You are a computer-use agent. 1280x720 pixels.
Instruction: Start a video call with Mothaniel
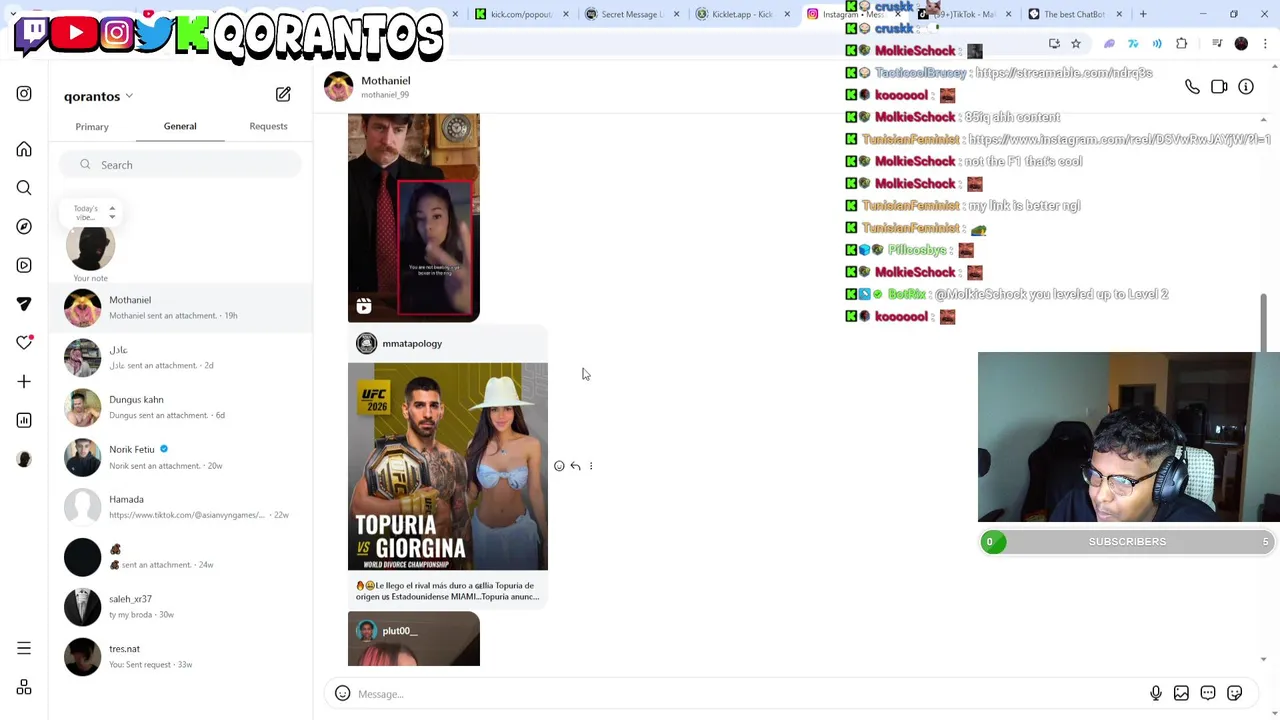[x=1219, y=87]
